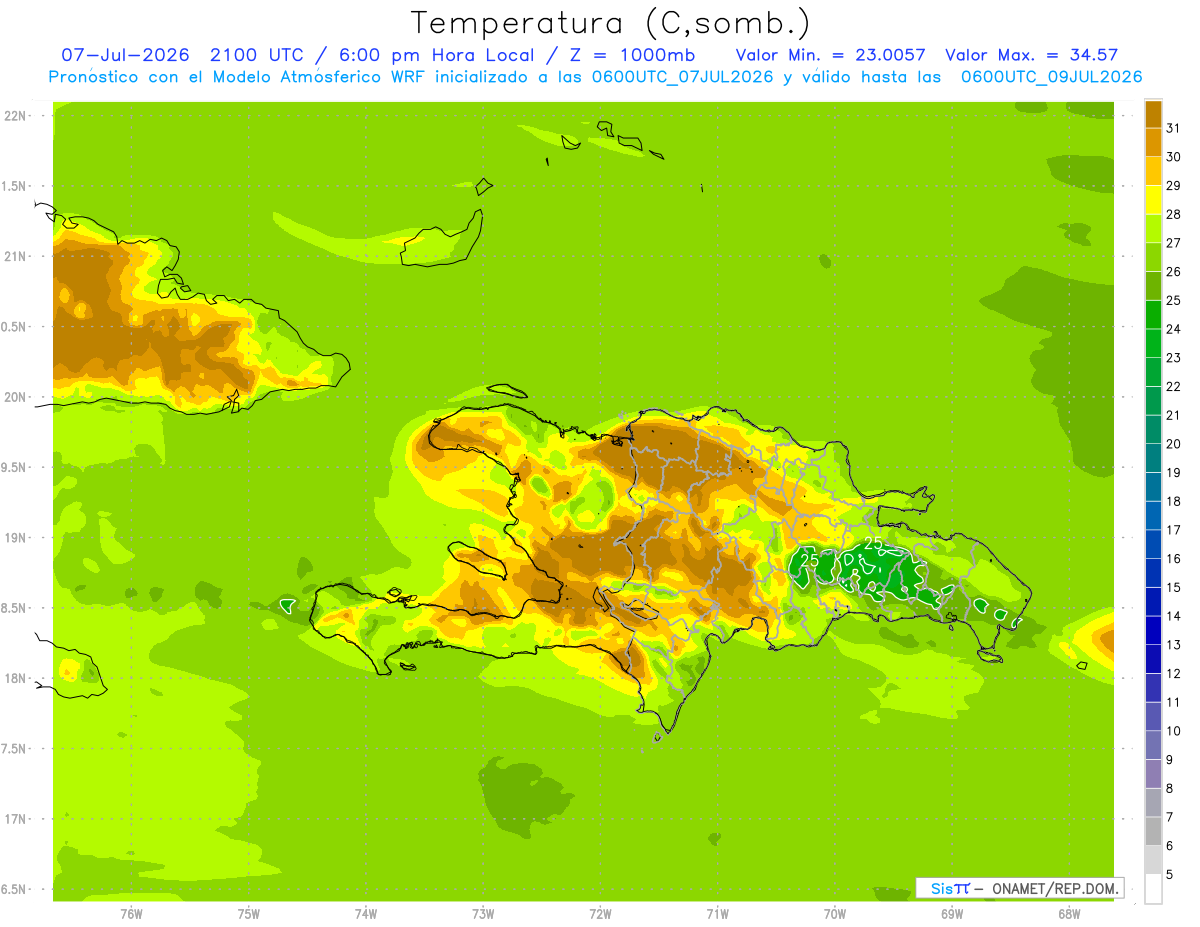Click the "2100 UTC" forecast time
The width and height of the screenshot is (1200, 927).
259,55
